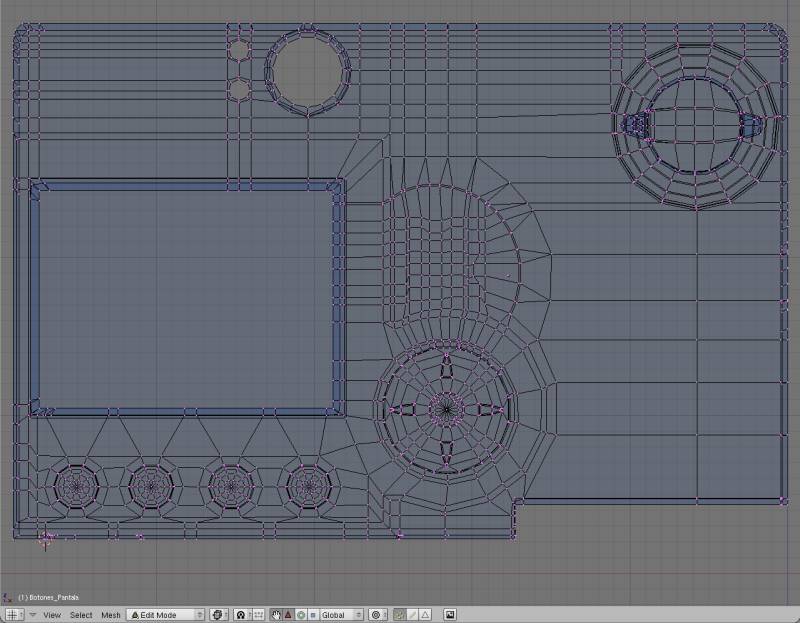This screenshot has width=800, height=623.
Task: Click the Botones_Pantala object name label
Action: tap(49, 597)
